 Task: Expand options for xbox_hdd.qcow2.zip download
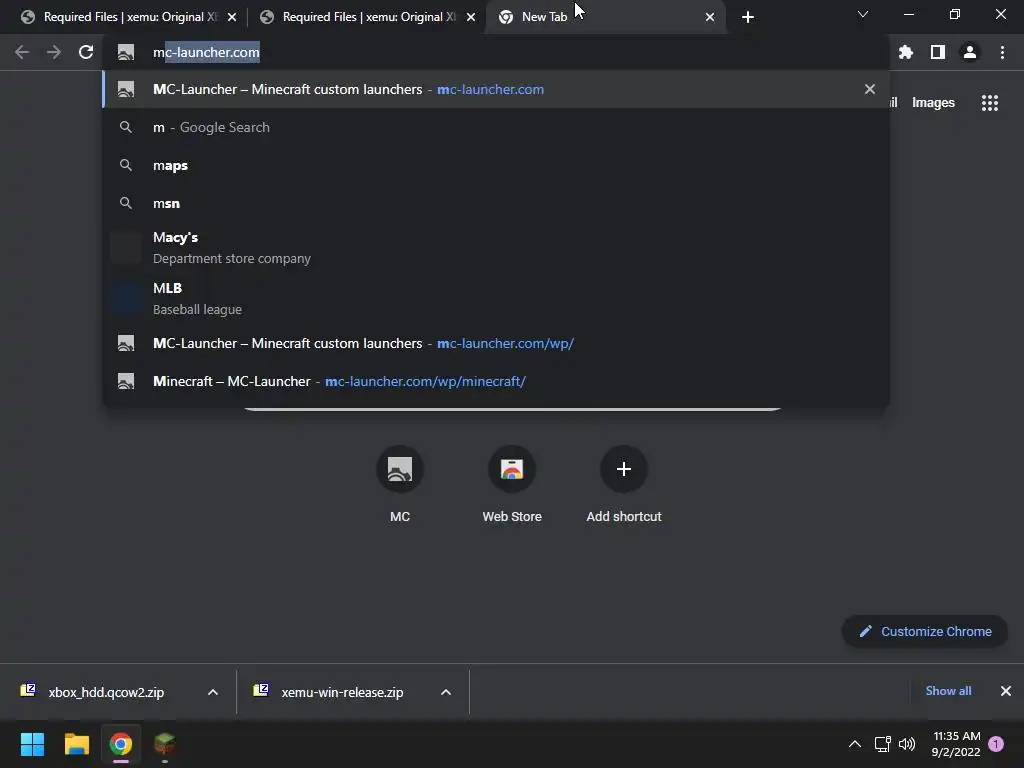tap(213, 692)
